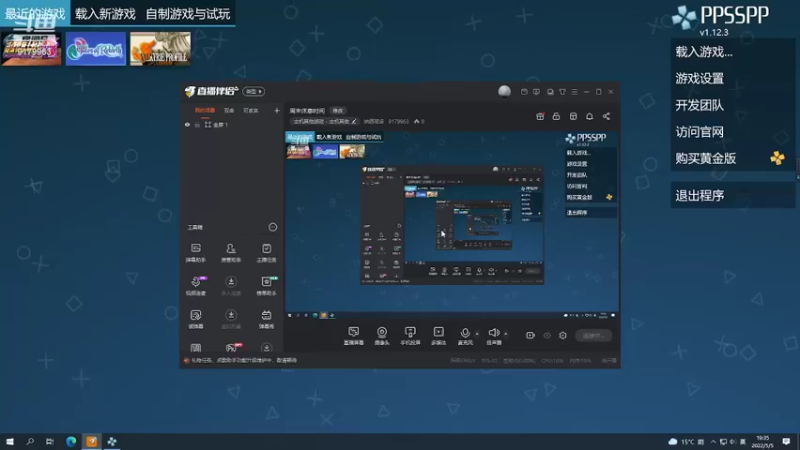Launch the blue second recent game thumbnail
800x450 pixels.
[95, 49]
